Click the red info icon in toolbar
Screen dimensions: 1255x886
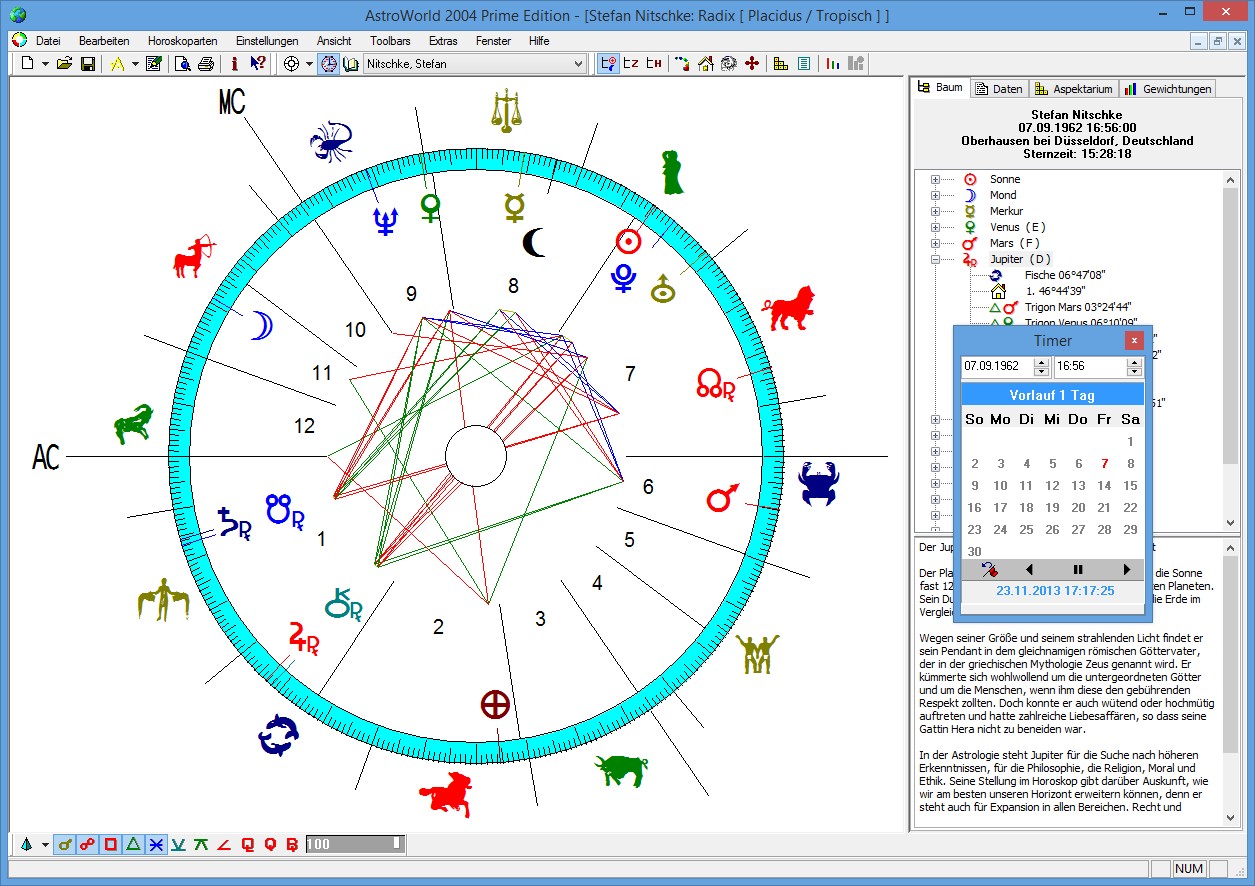pos(234,64)
